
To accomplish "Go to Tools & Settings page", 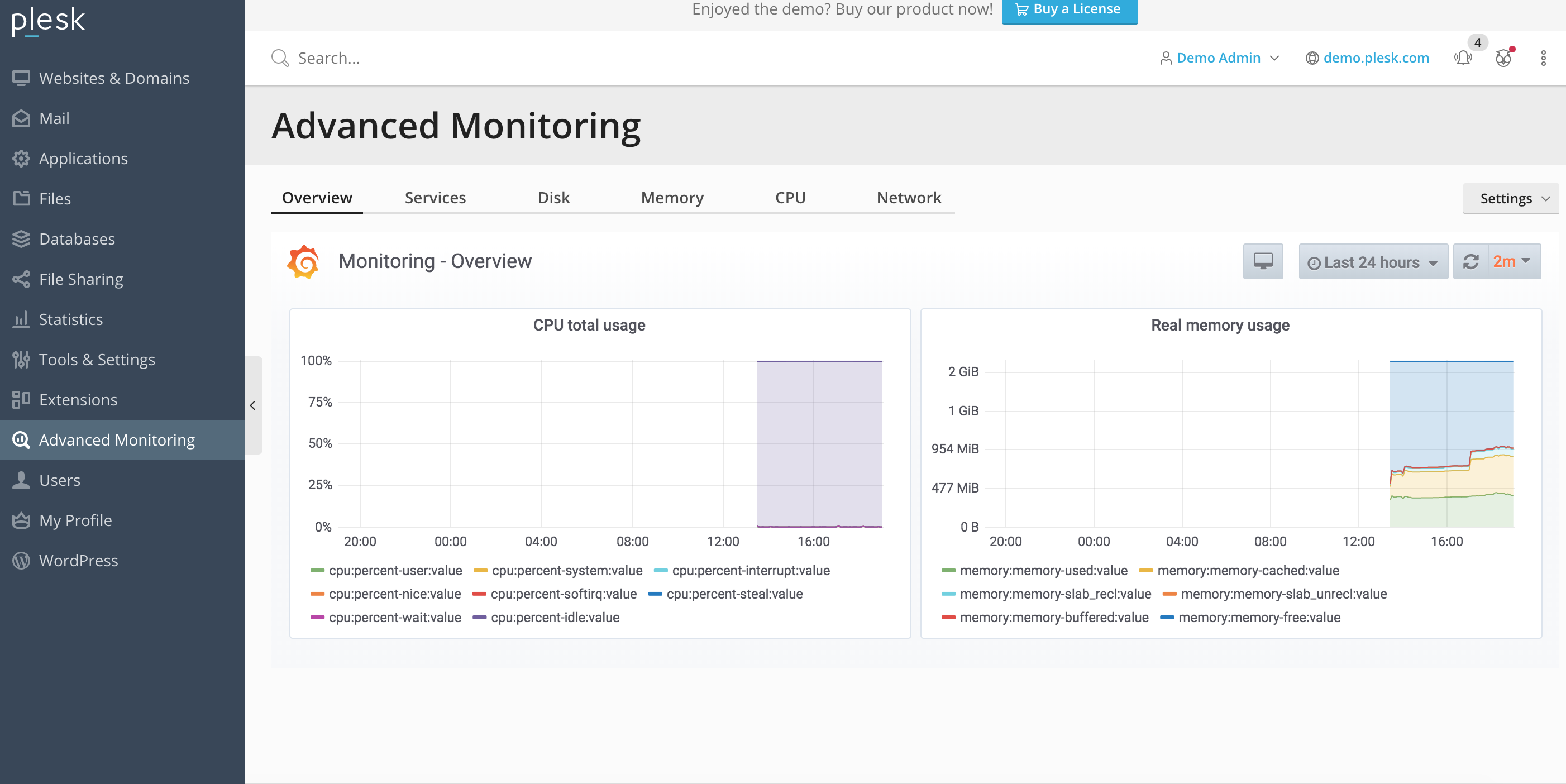I will tap(122, 359).
